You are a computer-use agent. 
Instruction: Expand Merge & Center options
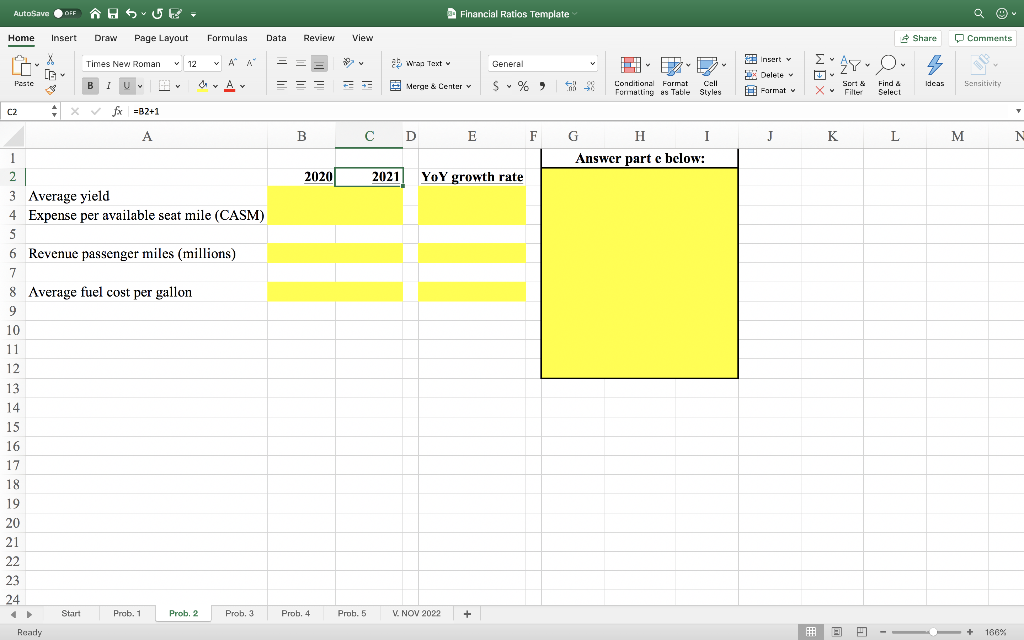pos(469,86)
